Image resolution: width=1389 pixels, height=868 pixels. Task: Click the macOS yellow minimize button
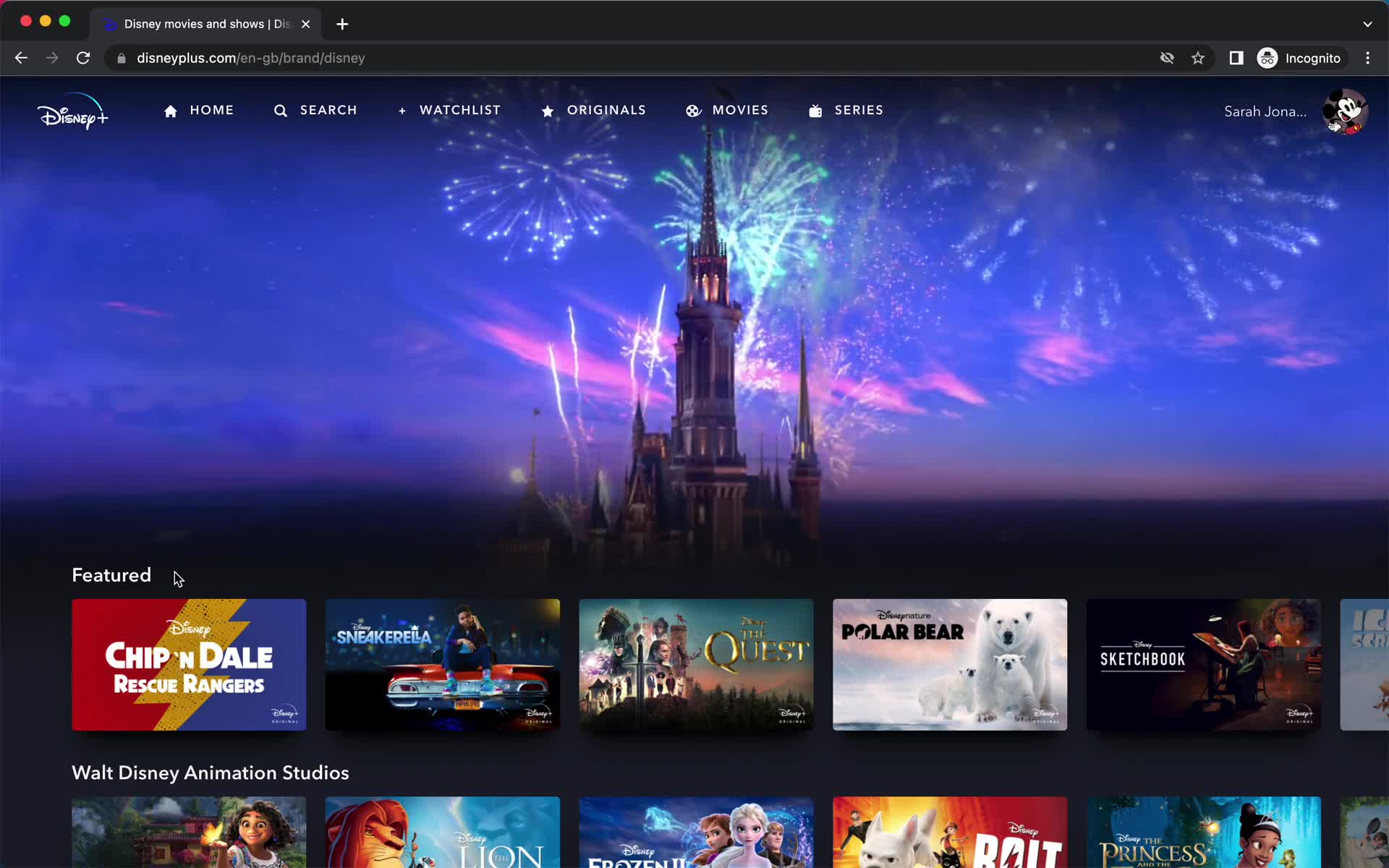(x=45, y=21)
